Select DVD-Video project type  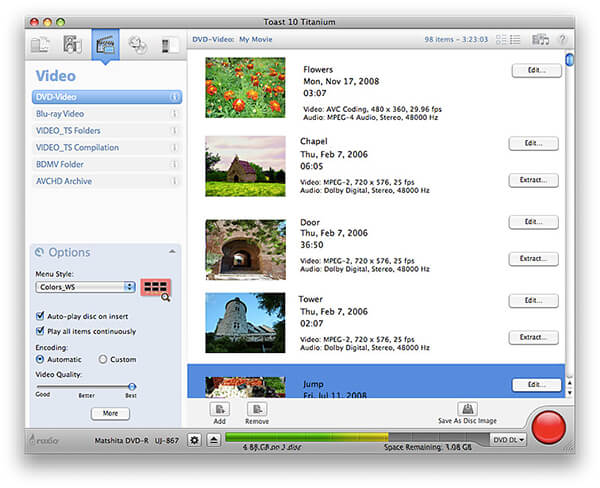point(107,97)
